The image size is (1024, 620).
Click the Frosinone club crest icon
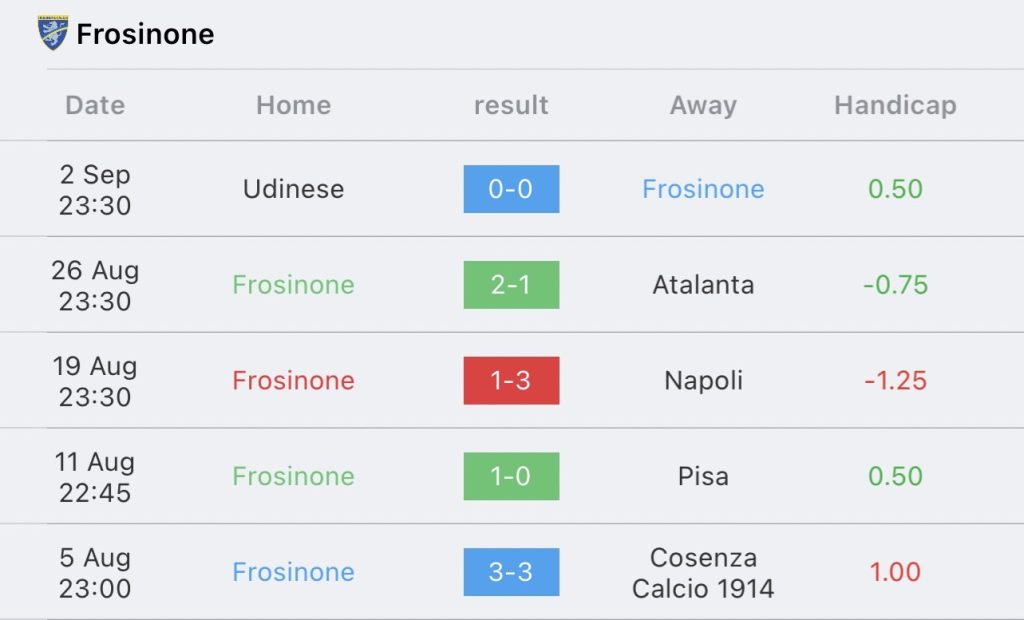point(52,33)
